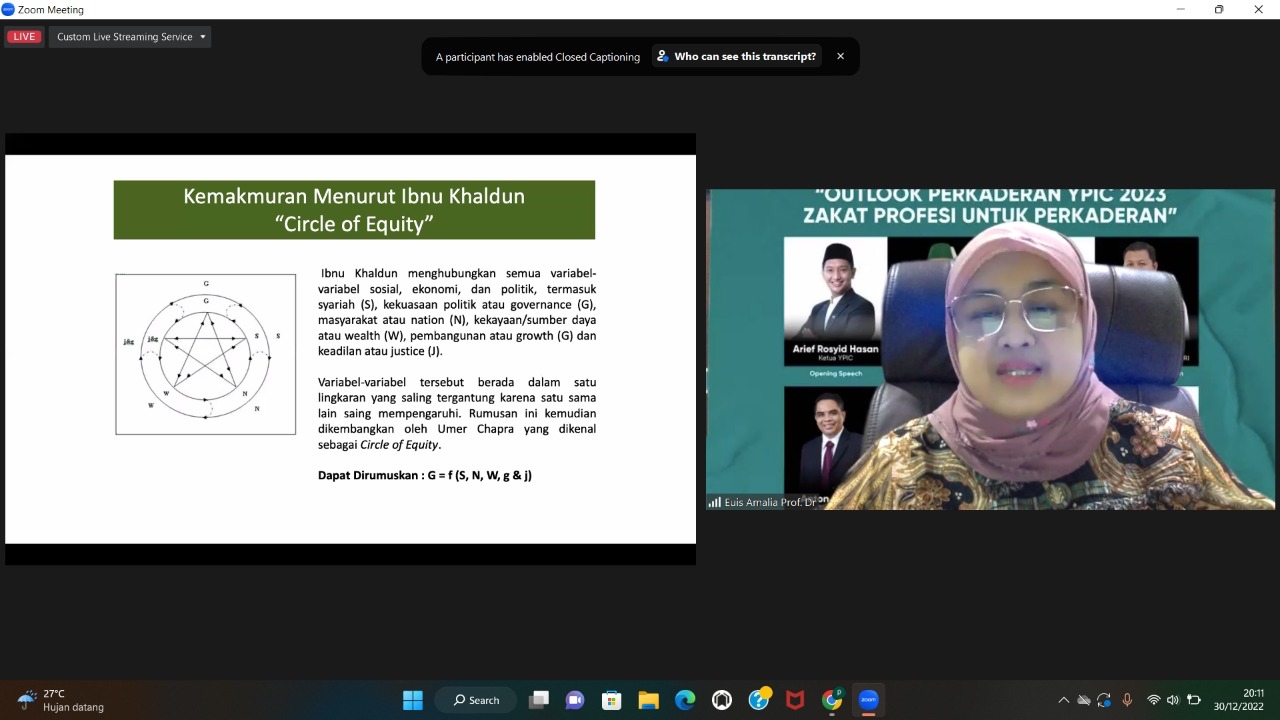
Task: Open Task View from the taskbar
Action: tap(539, 700)
